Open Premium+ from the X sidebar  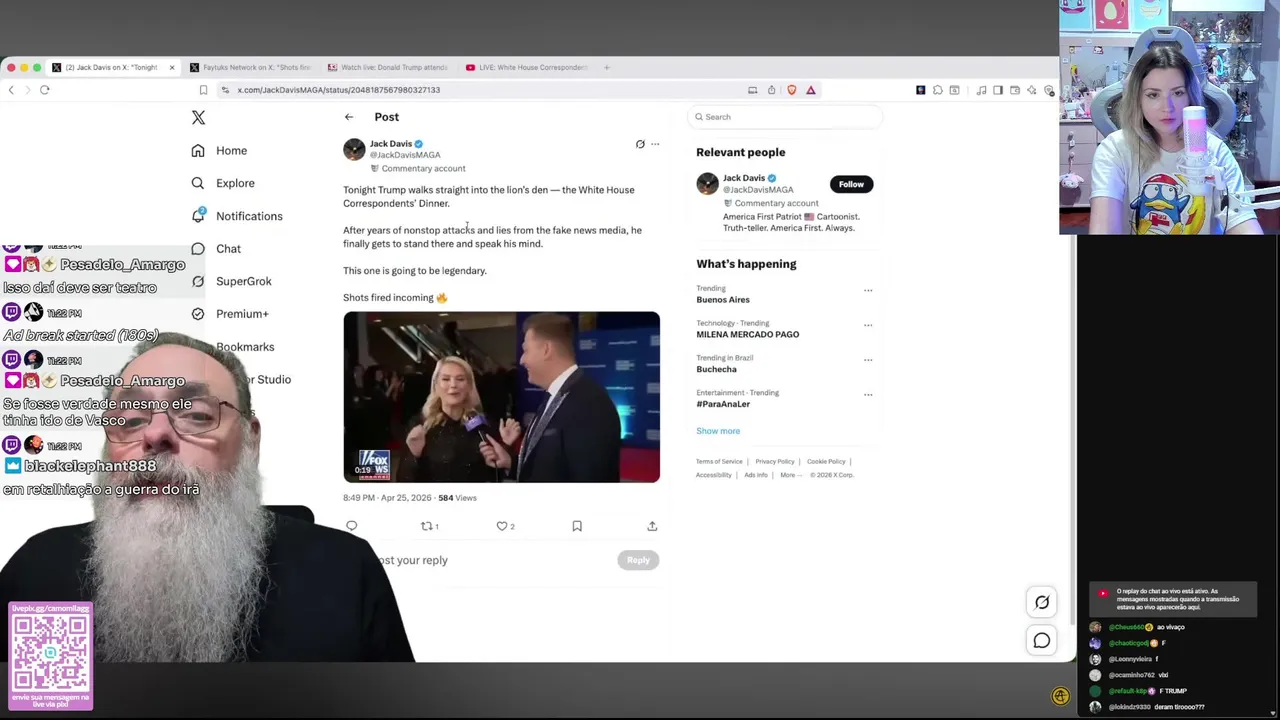(242, 314)
